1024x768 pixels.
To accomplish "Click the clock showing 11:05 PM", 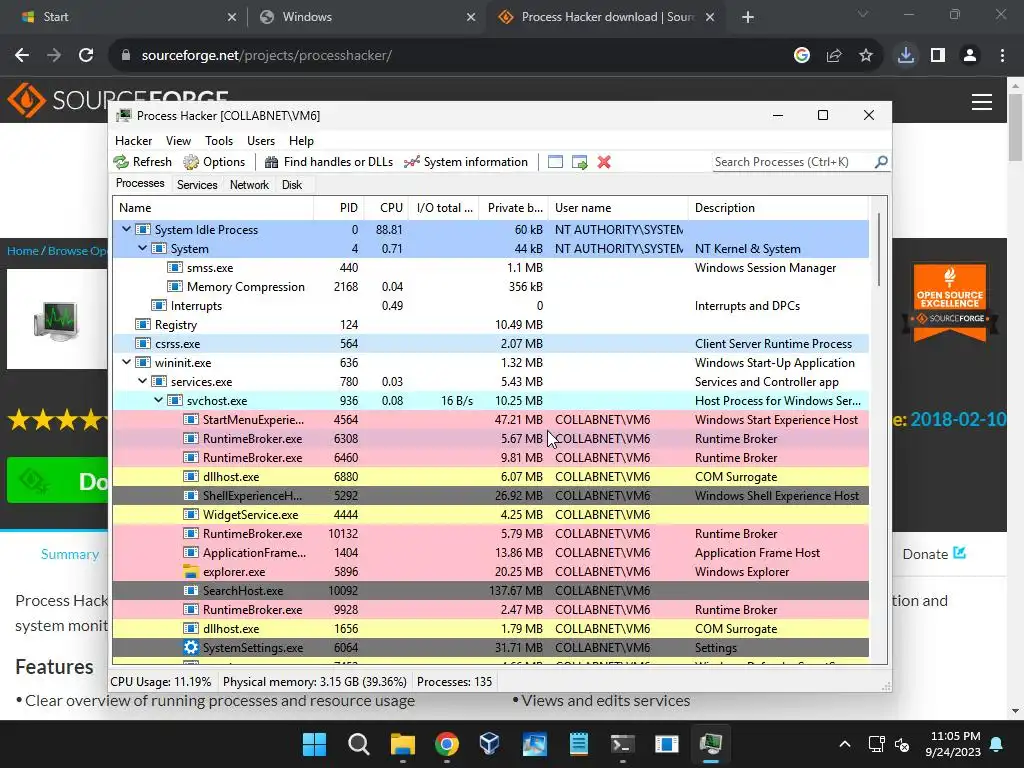I will click(955, 736).
